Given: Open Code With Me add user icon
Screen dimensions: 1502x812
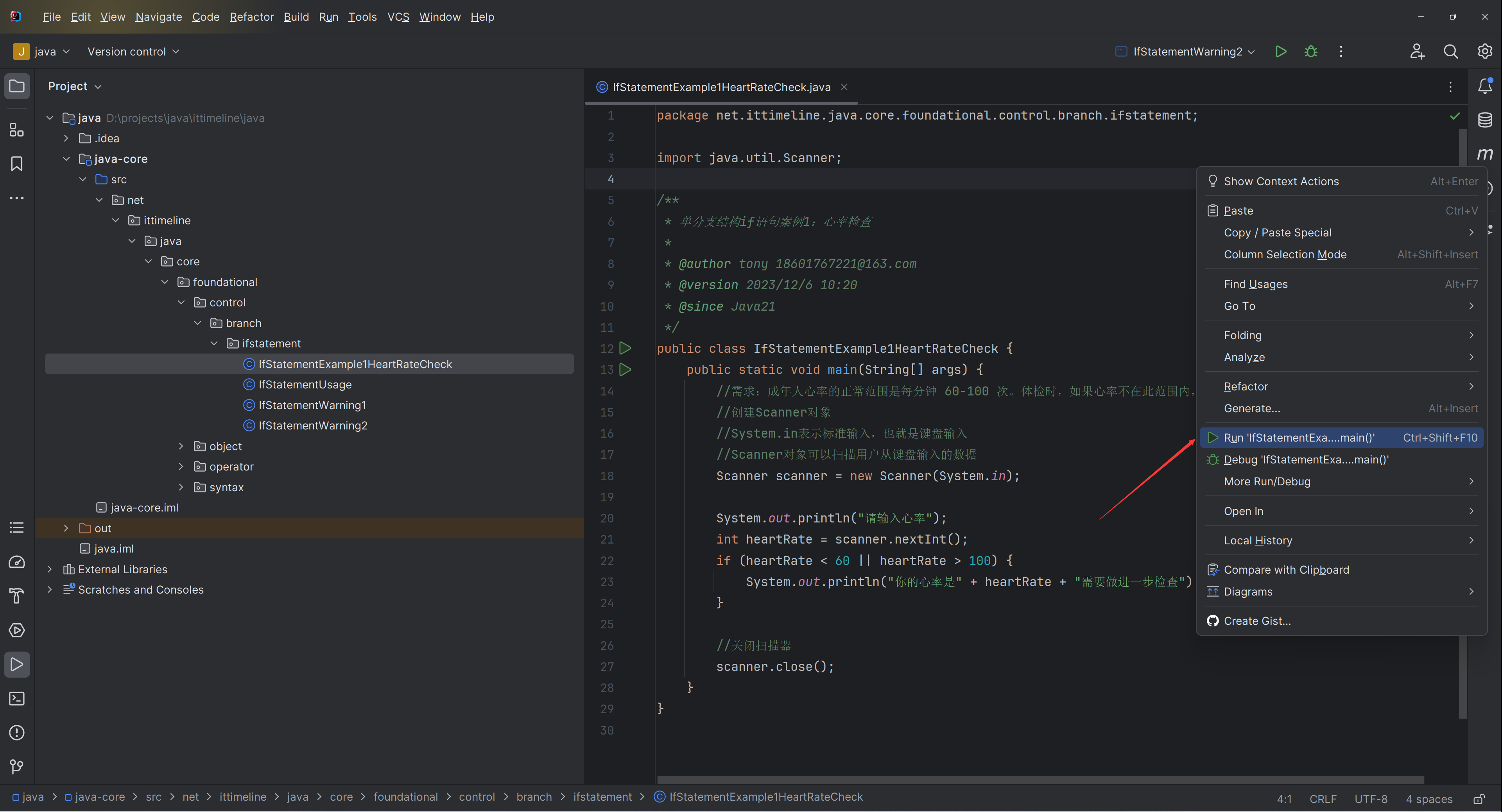Looking at the screenshot, I should [x=1417, y=51].
